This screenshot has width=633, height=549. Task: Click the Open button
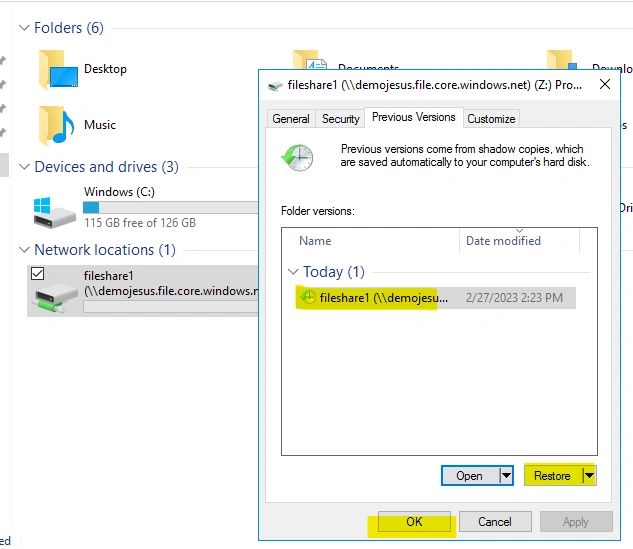(x=470, y=476)
